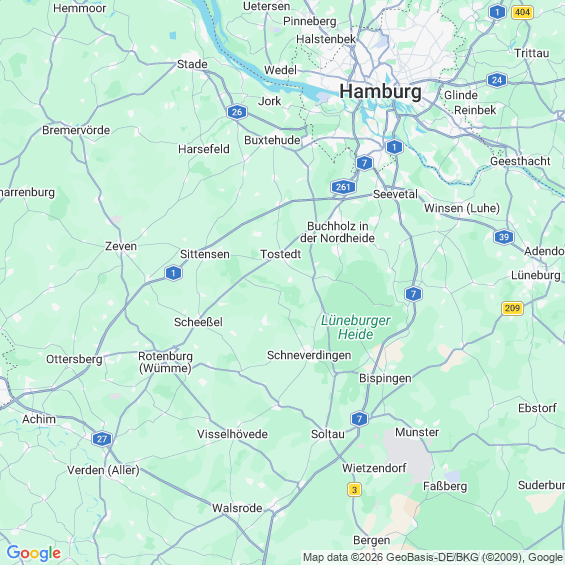The height and width of the screenshot is (565, 565).
Task: Select the A39 highway shield near Winsen
Action: click(x=504, y=237)
